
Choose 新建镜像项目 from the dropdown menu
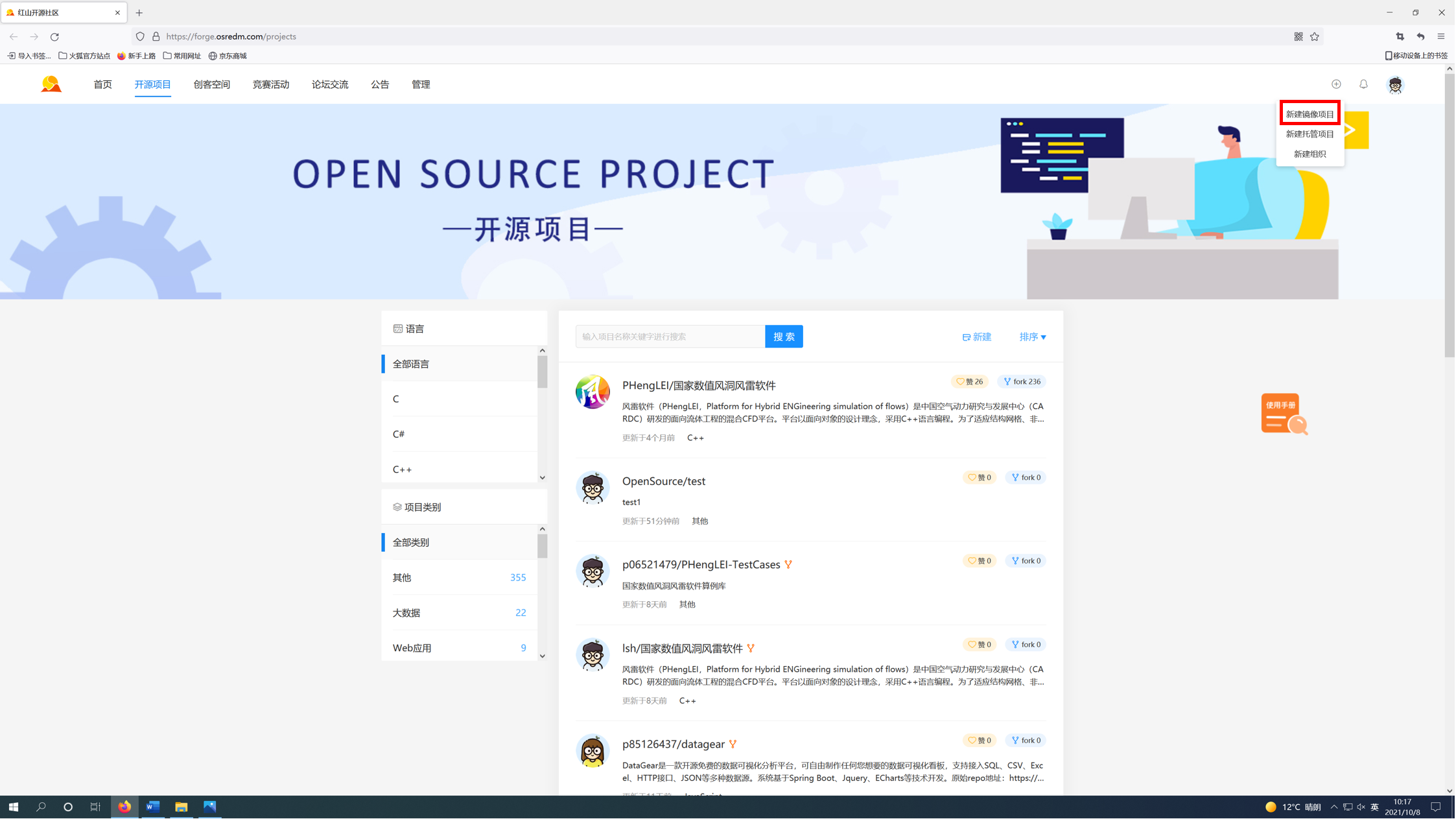1310,115
